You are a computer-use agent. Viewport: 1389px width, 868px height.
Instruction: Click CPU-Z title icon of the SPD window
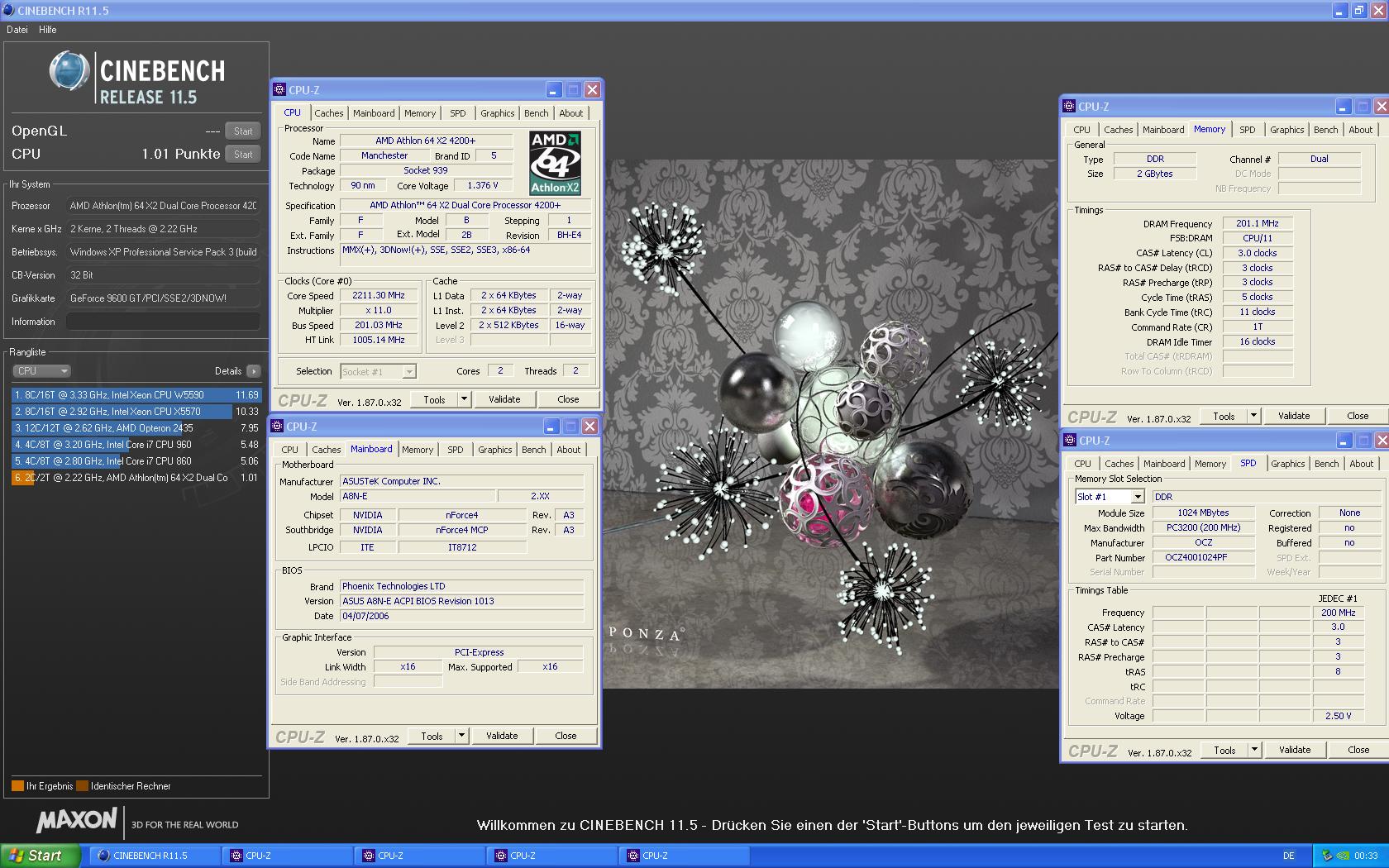(x=1070, y=441)
